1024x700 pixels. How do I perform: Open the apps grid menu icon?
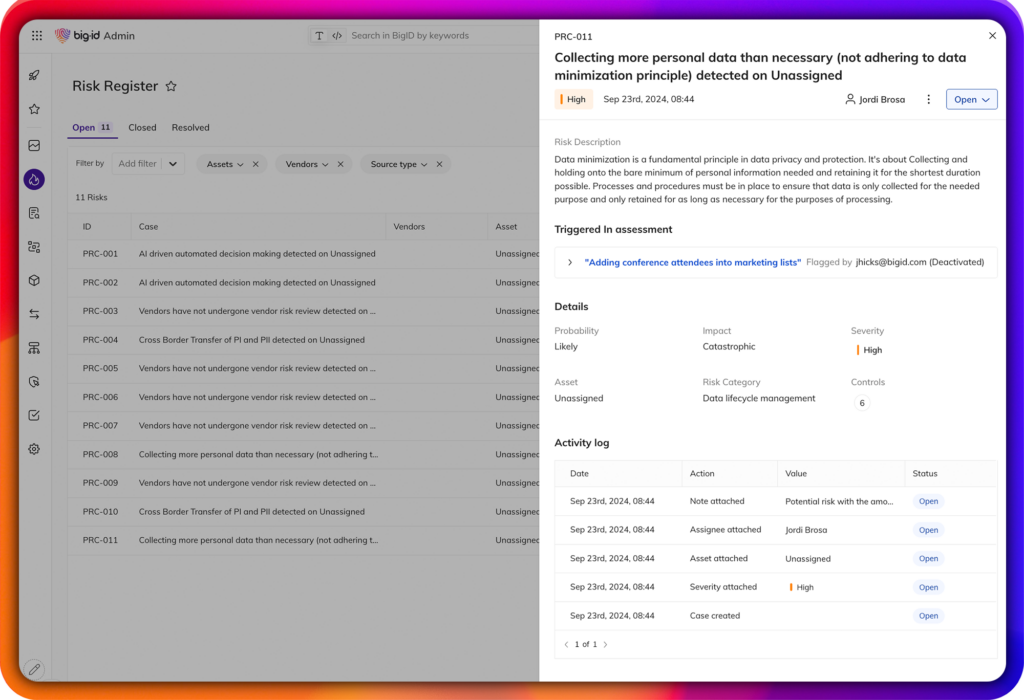[37, 36]
